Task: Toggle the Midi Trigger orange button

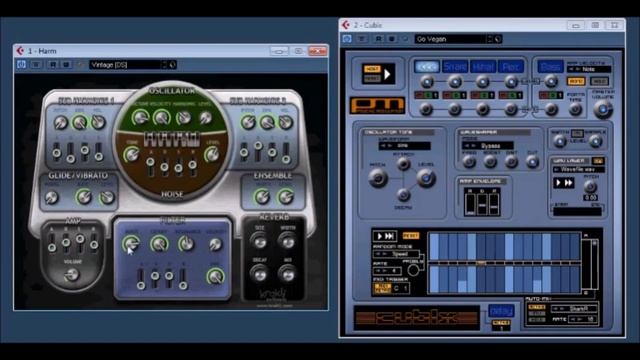Action: point(382,288)
